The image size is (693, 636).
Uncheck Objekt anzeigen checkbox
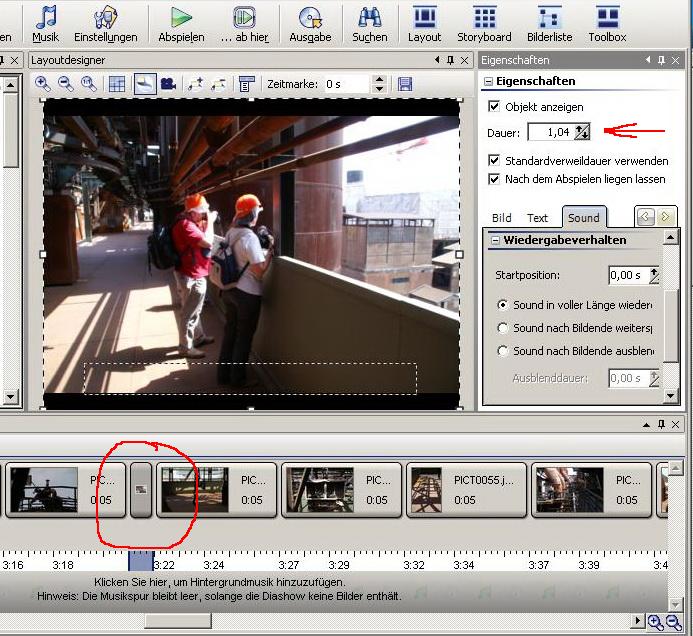click(494, 107)
